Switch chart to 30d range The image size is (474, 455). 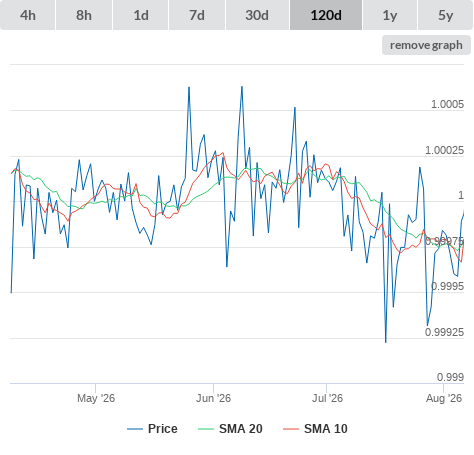pyautogui.click(x=257, y=15)
